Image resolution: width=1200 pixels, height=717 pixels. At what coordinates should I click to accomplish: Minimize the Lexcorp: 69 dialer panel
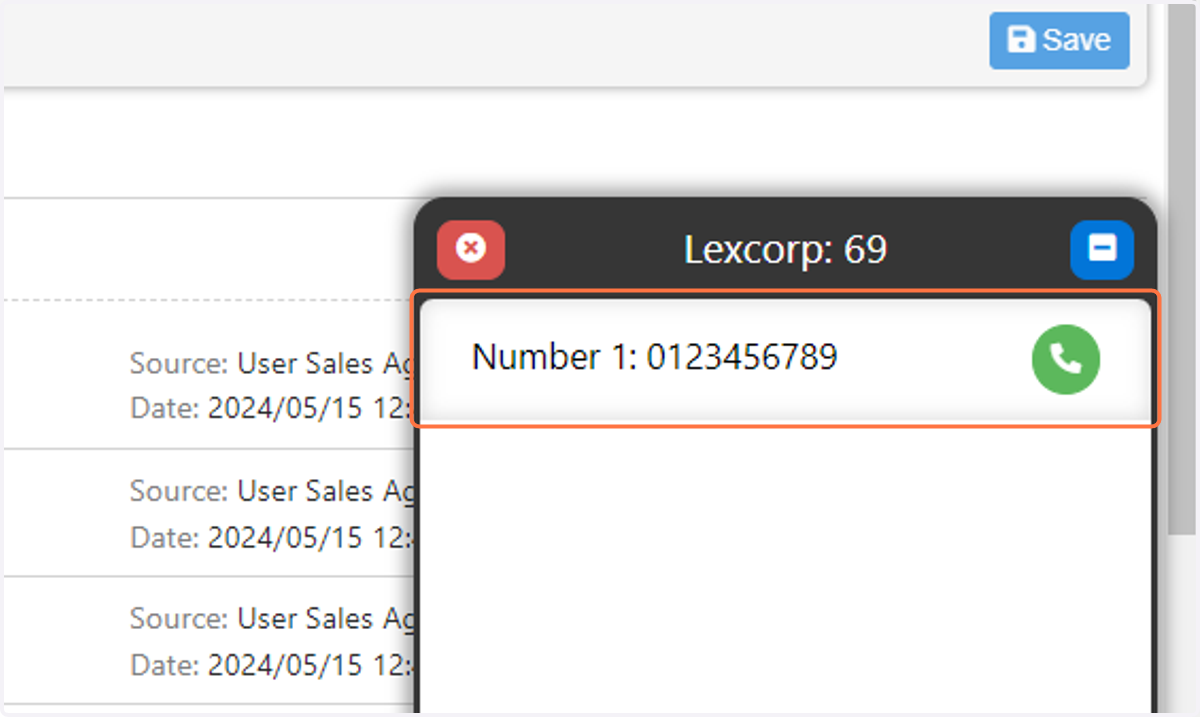(1102, 249)
